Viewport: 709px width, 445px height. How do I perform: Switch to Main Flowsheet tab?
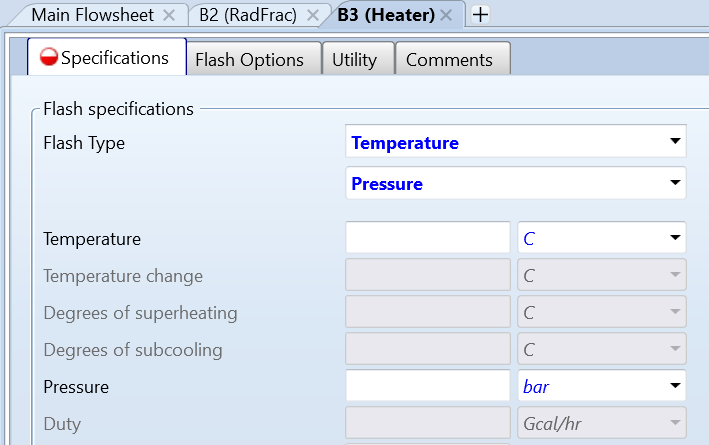[x=91, y=15]
